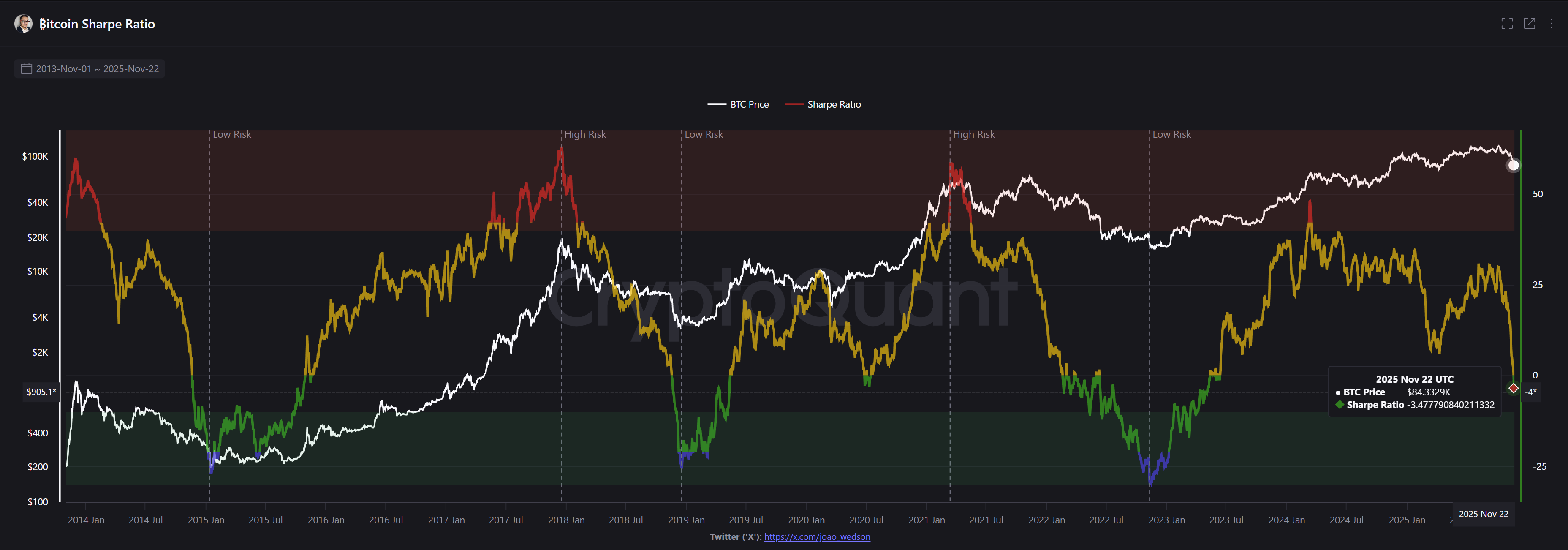This screenshot has width=1568, height=550.
Task: Click the Bitcoin Sharpe Ratio title
Action: [x=97, y=24]
